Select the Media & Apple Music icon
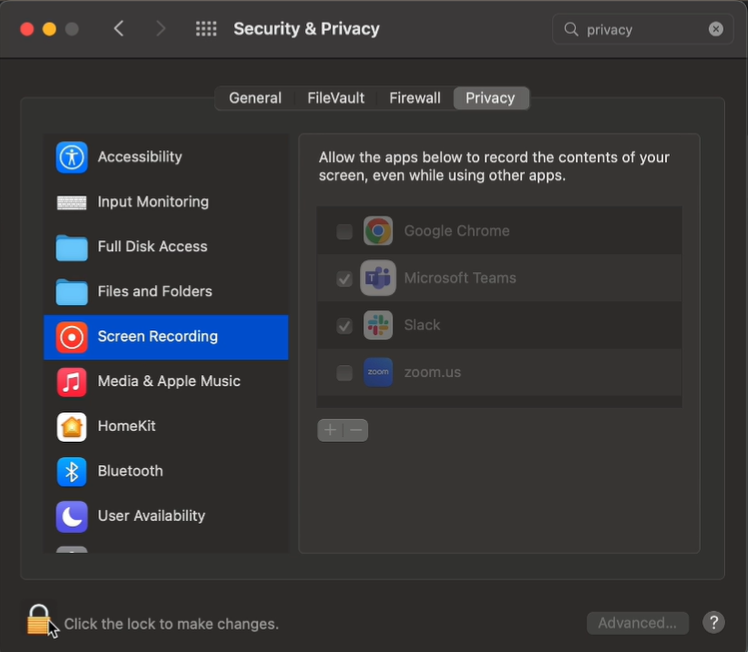 click(72, 381)
